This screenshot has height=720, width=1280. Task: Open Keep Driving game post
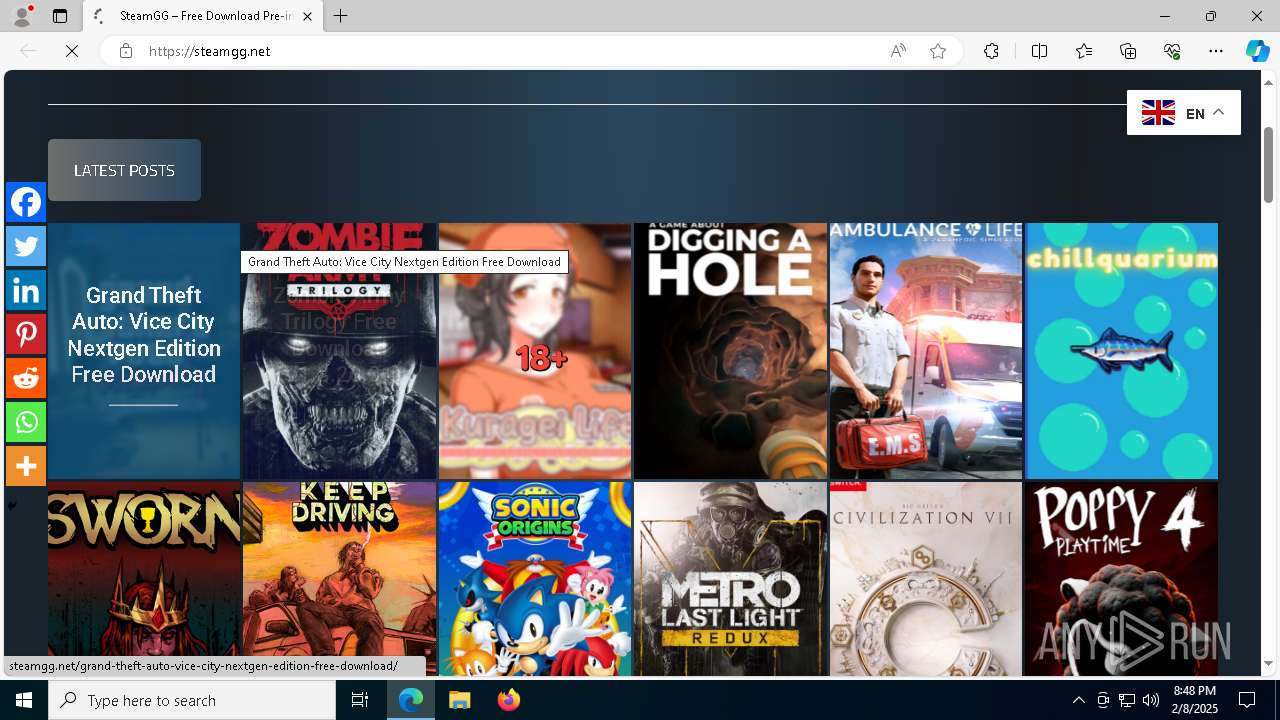click(x=339, y=579)
